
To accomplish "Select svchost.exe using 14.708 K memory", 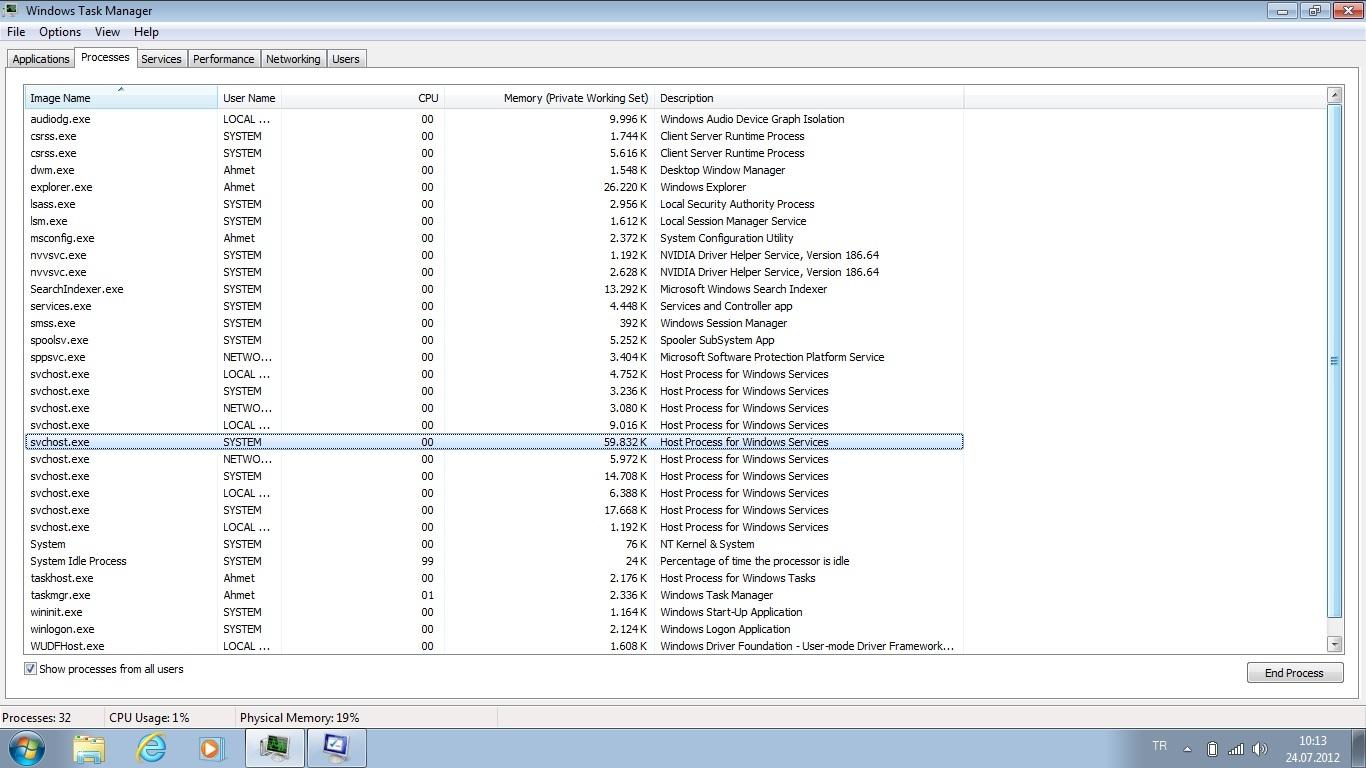I will (x=494, y=476).
